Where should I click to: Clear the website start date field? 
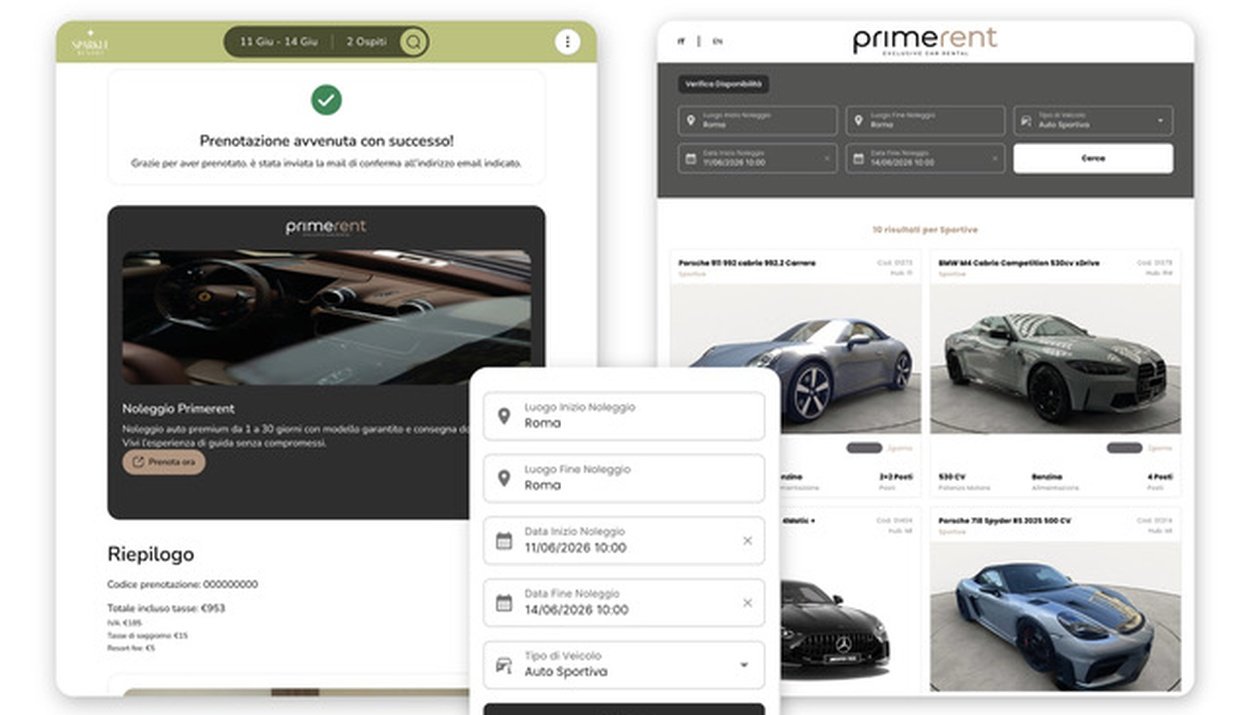pyautogui.click(x=827, y=158)
